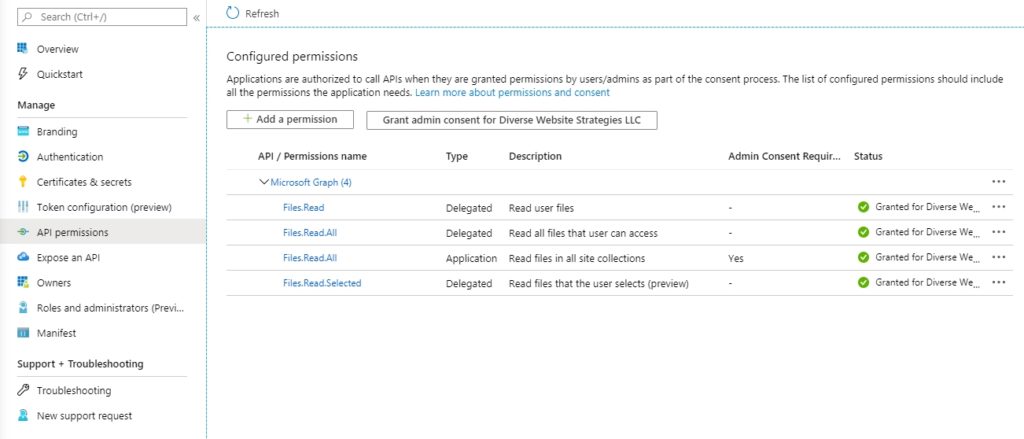Open ellipsis menu for Files.Read.Selected row
Viewport: 1024px width, 439px height.
[x=998, y=282]
